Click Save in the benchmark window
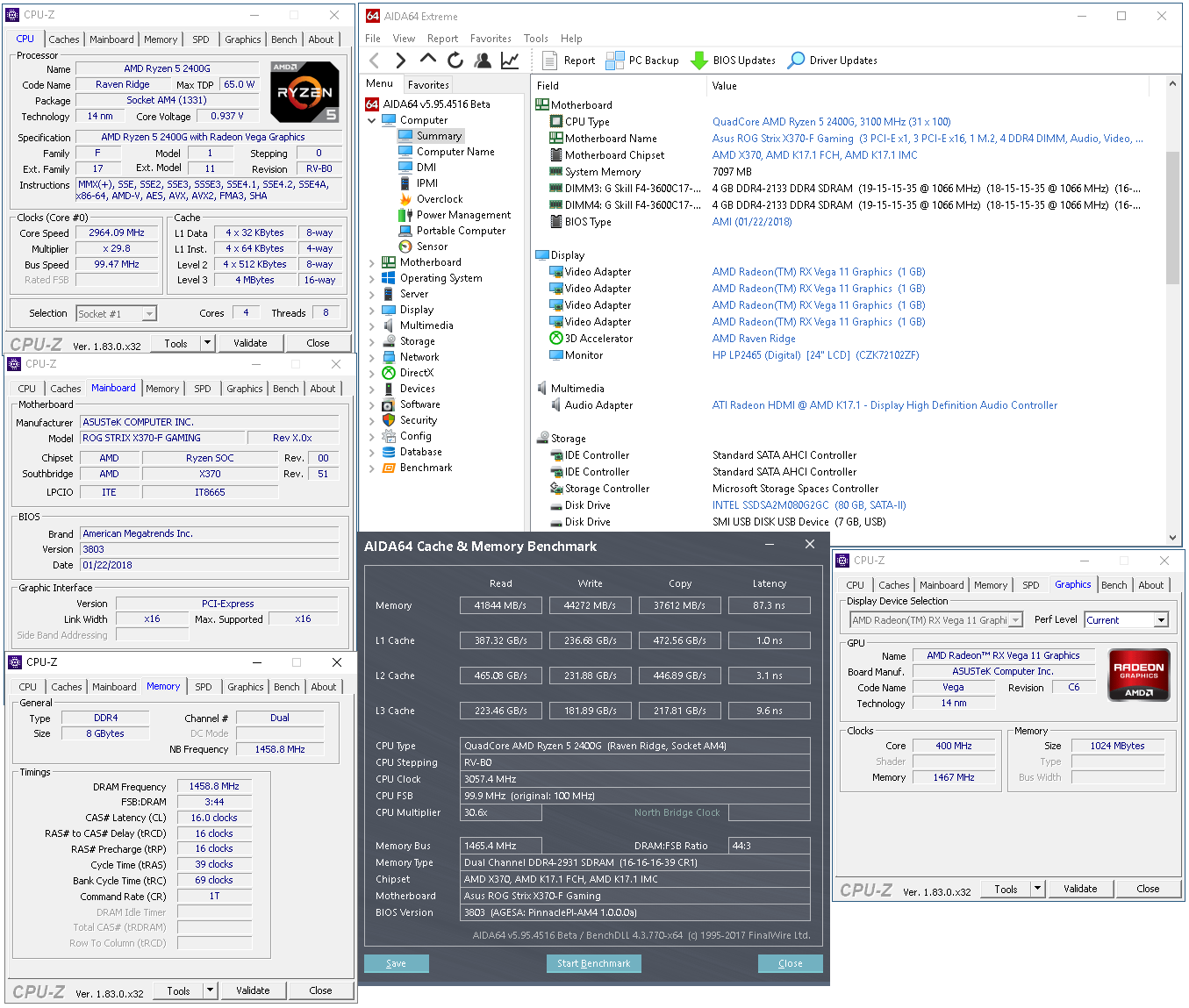The image size is (1189, 1008). [x=397, y=963]
